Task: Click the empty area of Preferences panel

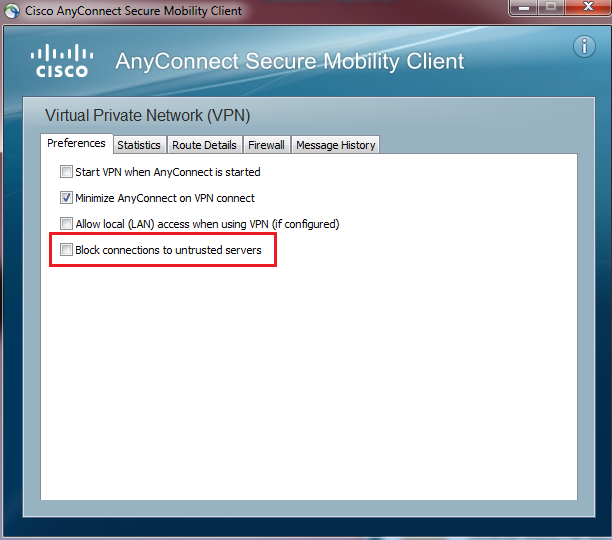Action: (x=308, y=380)
